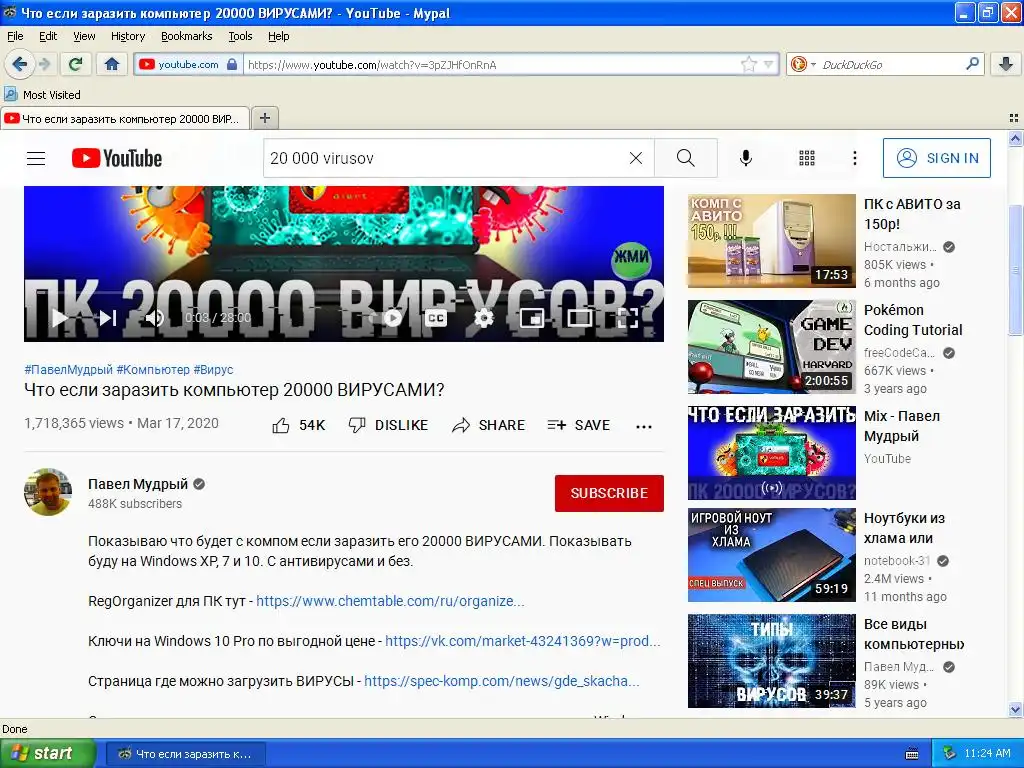Open Mix - Павел Мудрый playlist thumbnail

tap(771, 453)
